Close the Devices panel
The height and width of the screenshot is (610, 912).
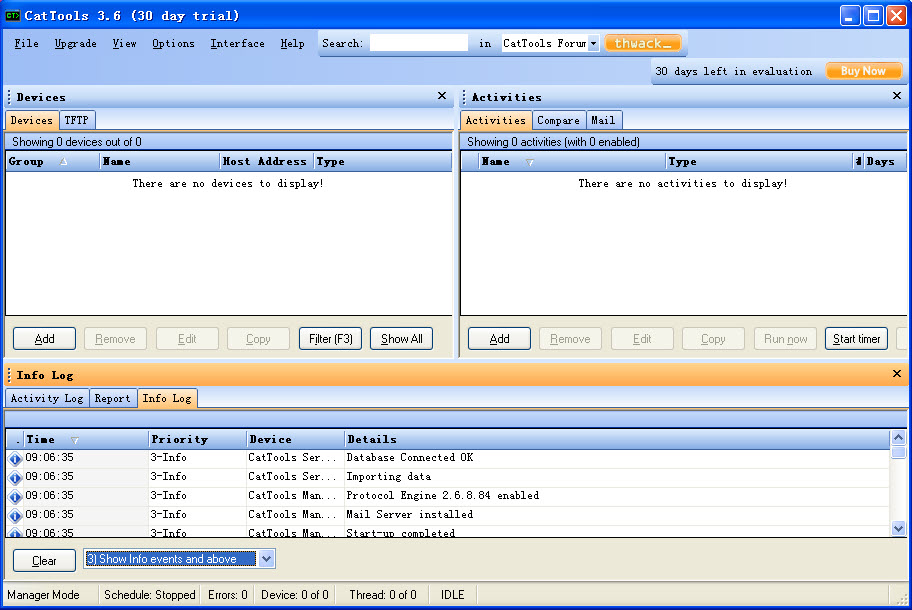[x=441, y=96]
